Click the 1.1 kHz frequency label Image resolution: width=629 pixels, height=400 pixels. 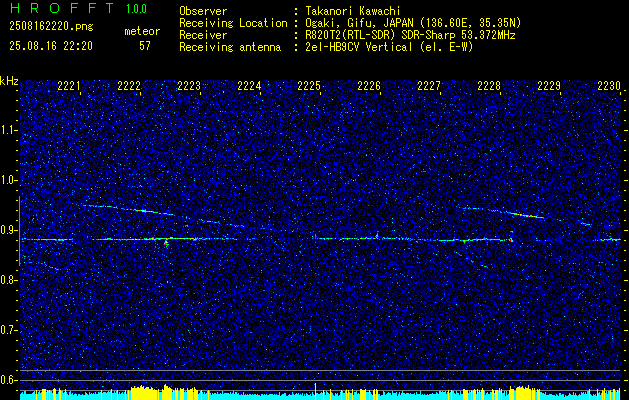pos(9,130)
